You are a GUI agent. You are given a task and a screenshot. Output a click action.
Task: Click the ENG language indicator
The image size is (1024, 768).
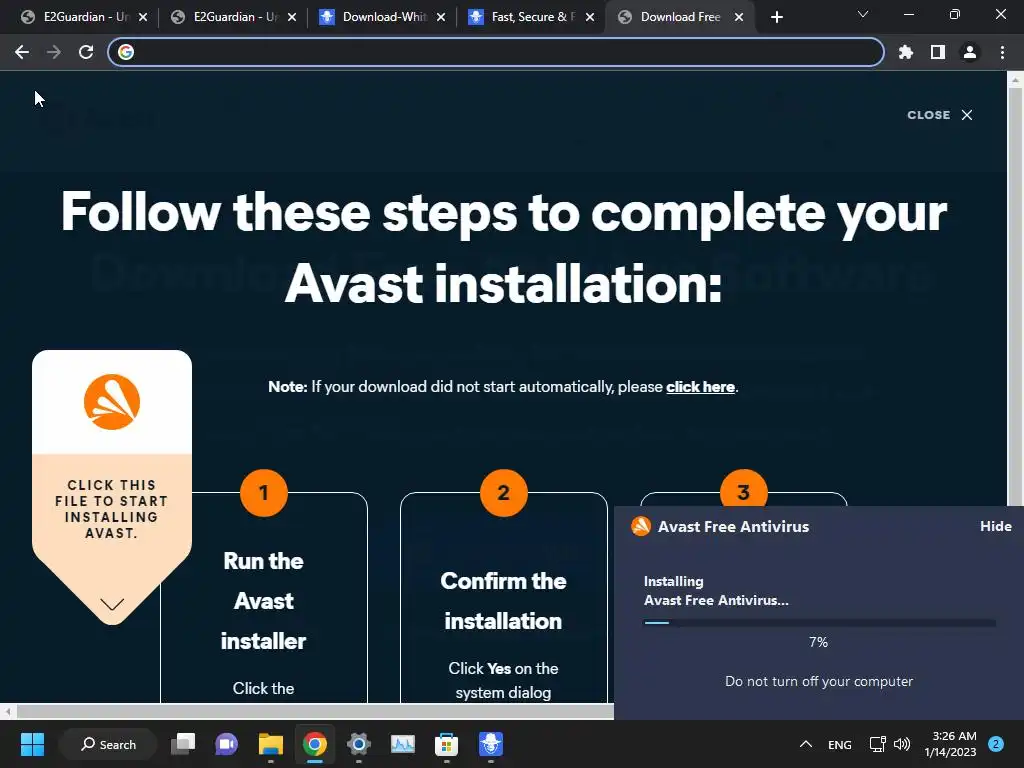(840, 744)
